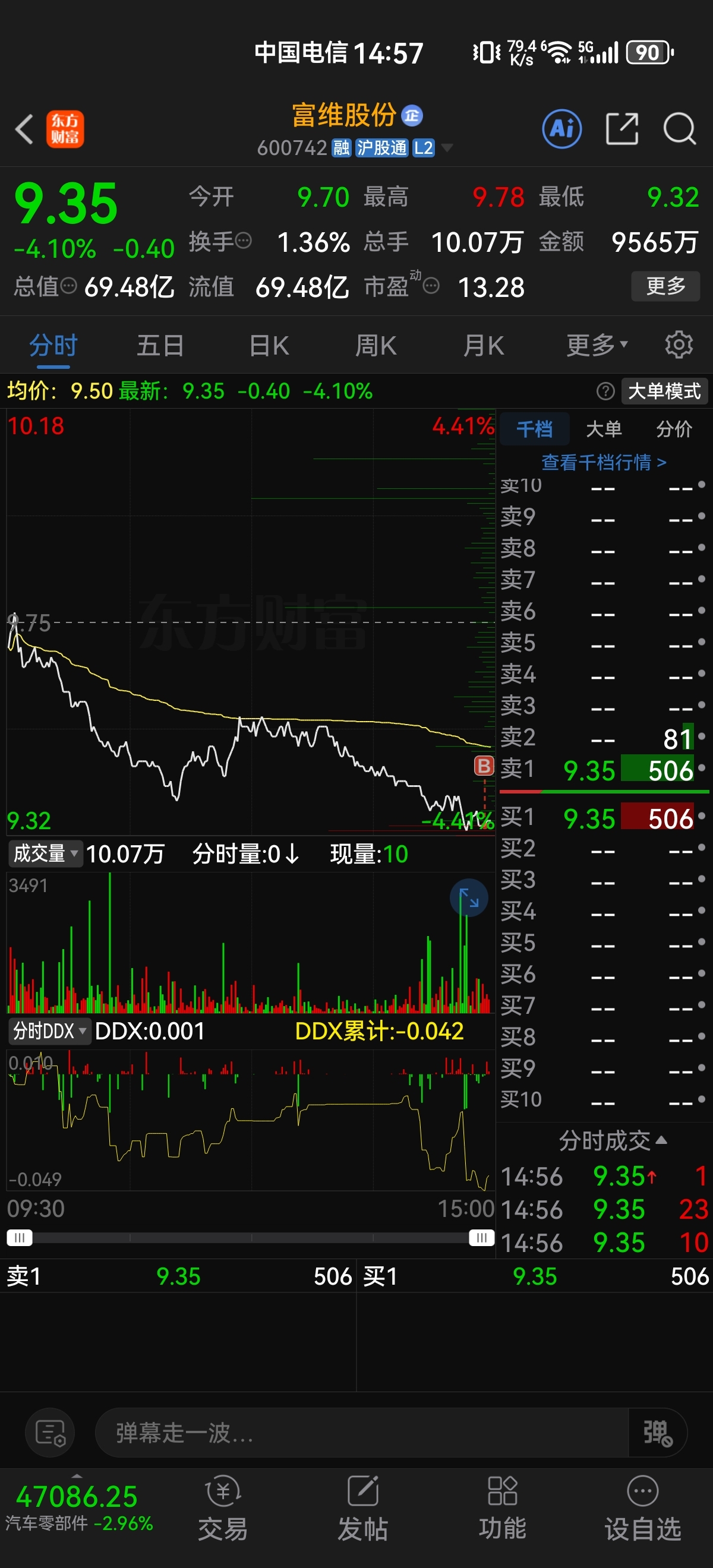Tap the right timeline range handle

[482, 1238]
